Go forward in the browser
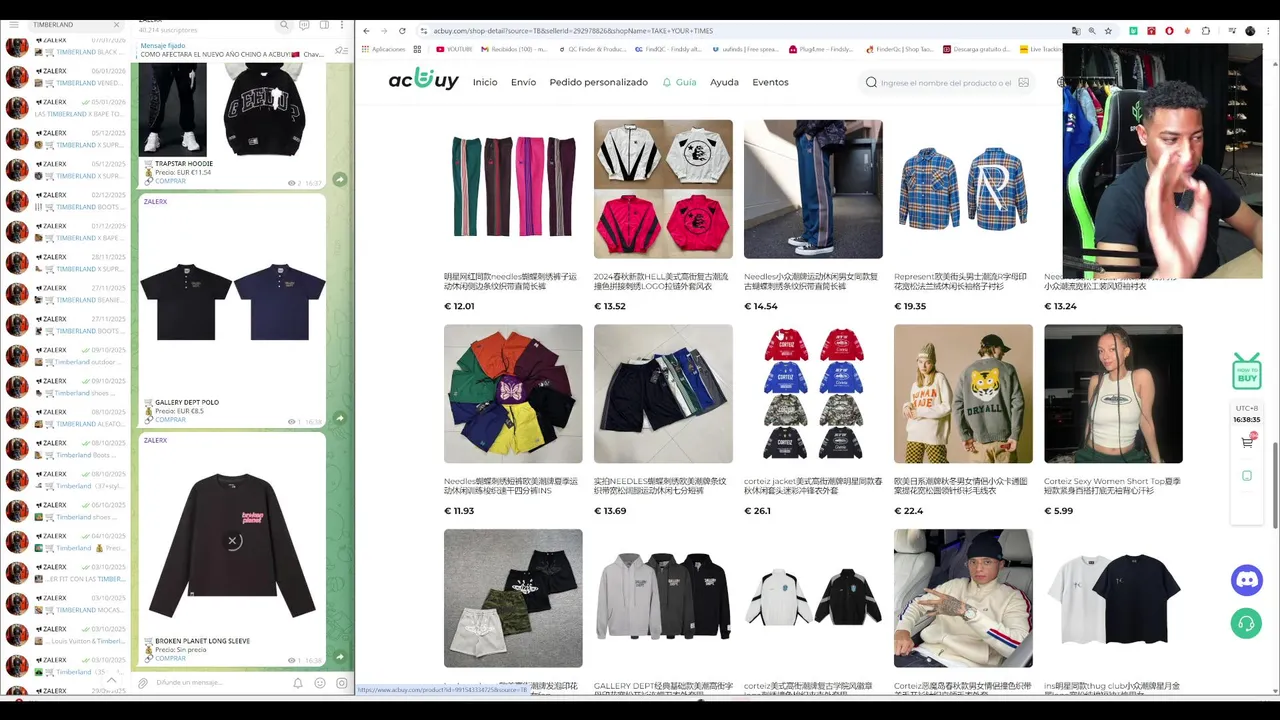 tap(384, 31)
